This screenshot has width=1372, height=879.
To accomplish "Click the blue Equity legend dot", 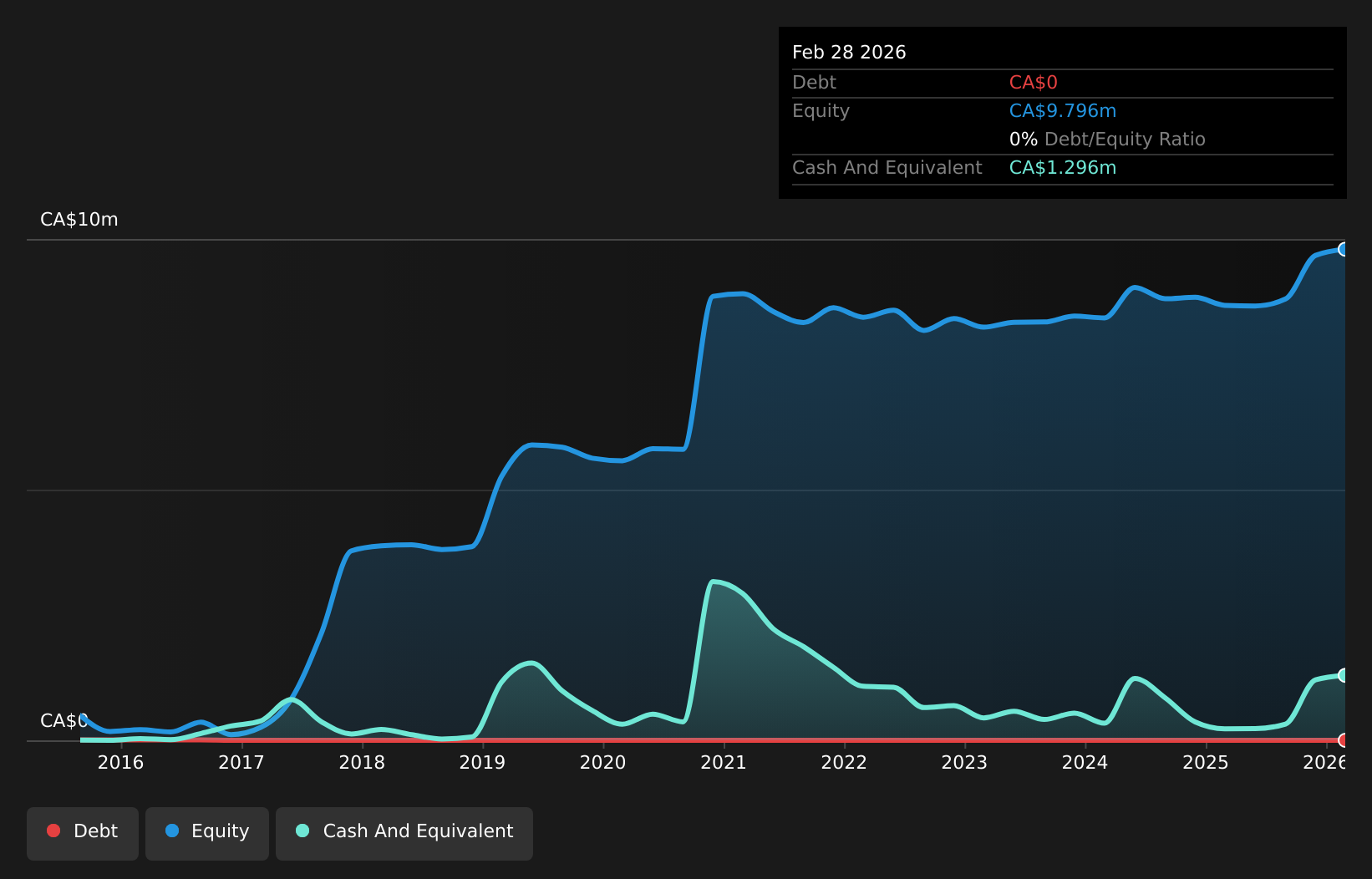I will click(x=172, y=831).
